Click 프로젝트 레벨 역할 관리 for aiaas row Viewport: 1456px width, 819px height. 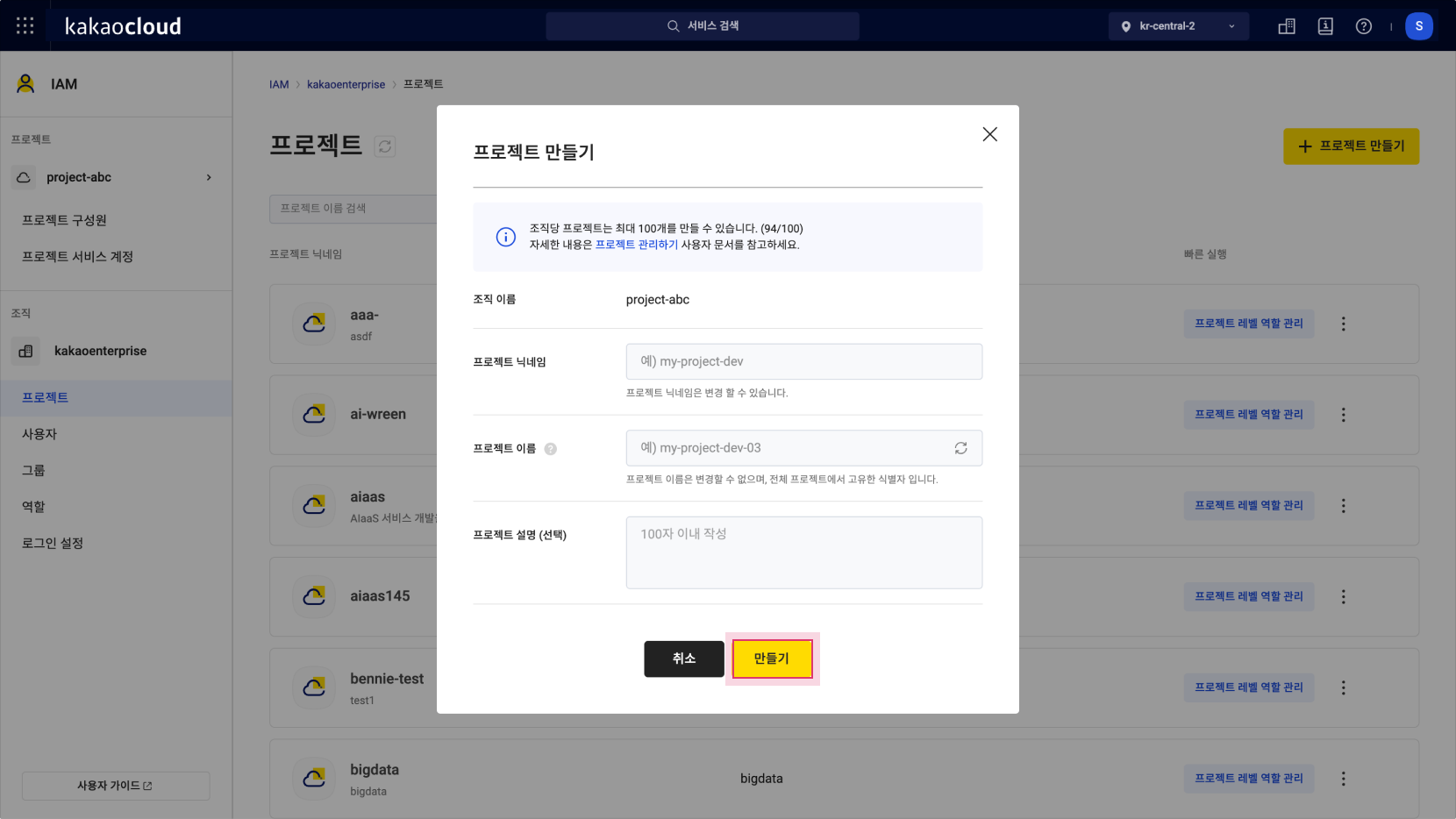click(x=1249, y=506)
